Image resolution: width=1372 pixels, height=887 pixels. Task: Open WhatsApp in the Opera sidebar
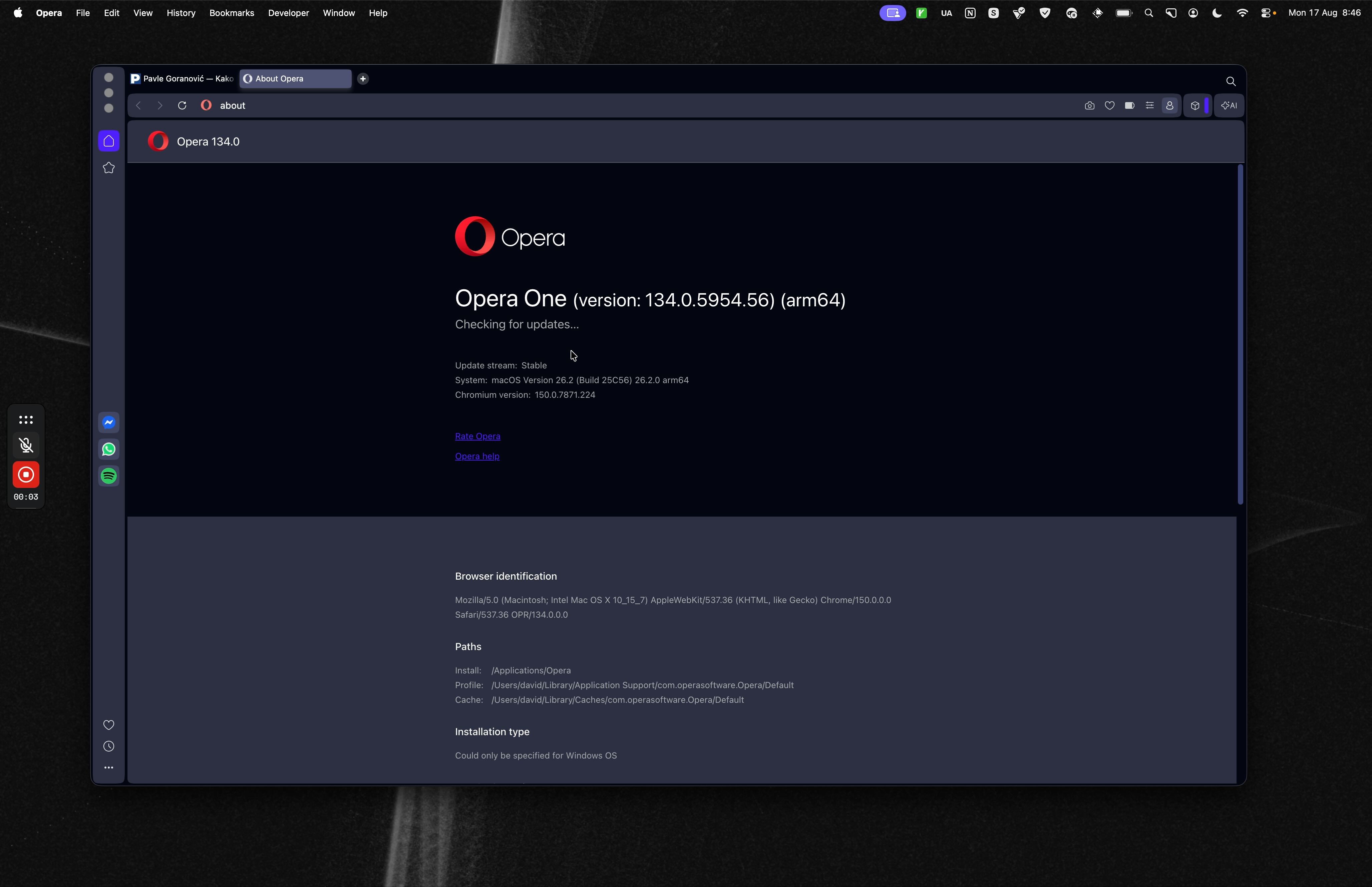point(109,449)
